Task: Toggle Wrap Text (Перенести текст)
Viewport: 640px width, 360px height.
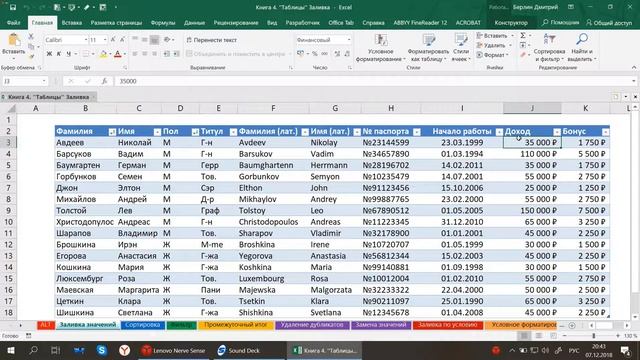Action: click(211, 40)
